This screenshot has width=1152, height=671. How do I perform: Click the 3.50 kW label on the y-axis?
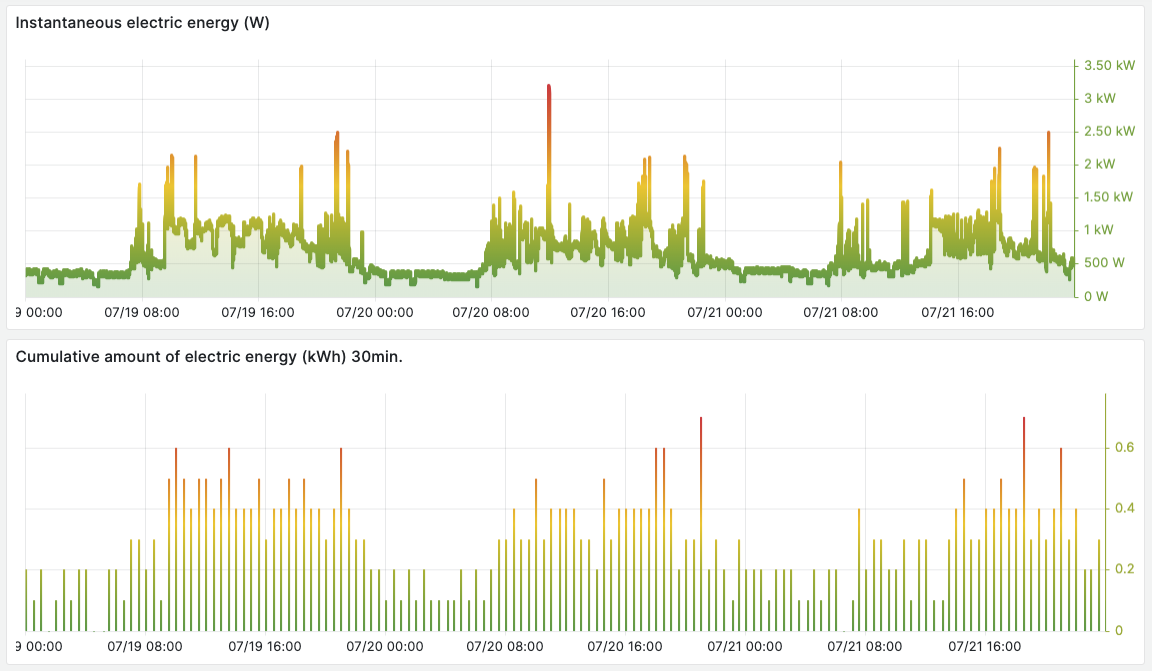click(1110, 66)
